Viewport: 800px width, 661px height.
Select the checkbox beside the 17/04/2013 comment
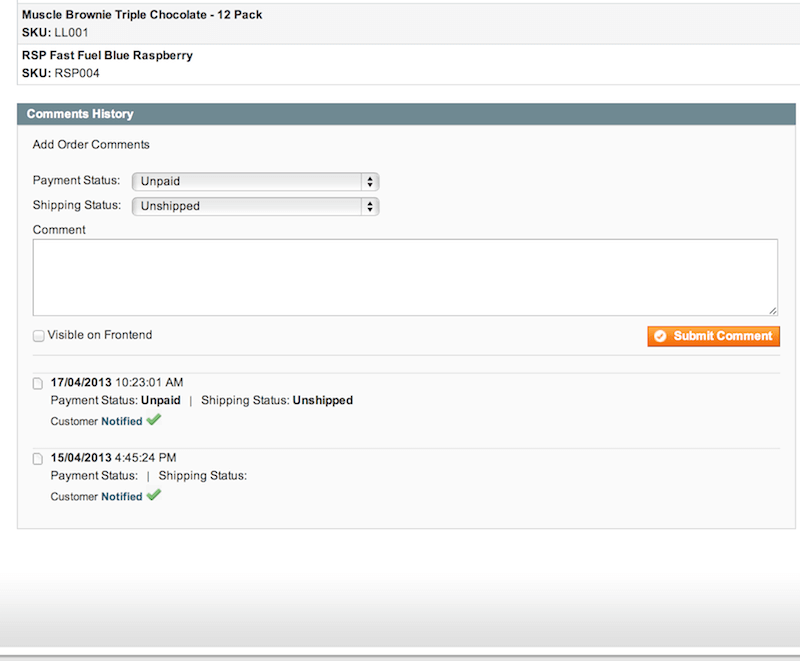click(38, 383)
